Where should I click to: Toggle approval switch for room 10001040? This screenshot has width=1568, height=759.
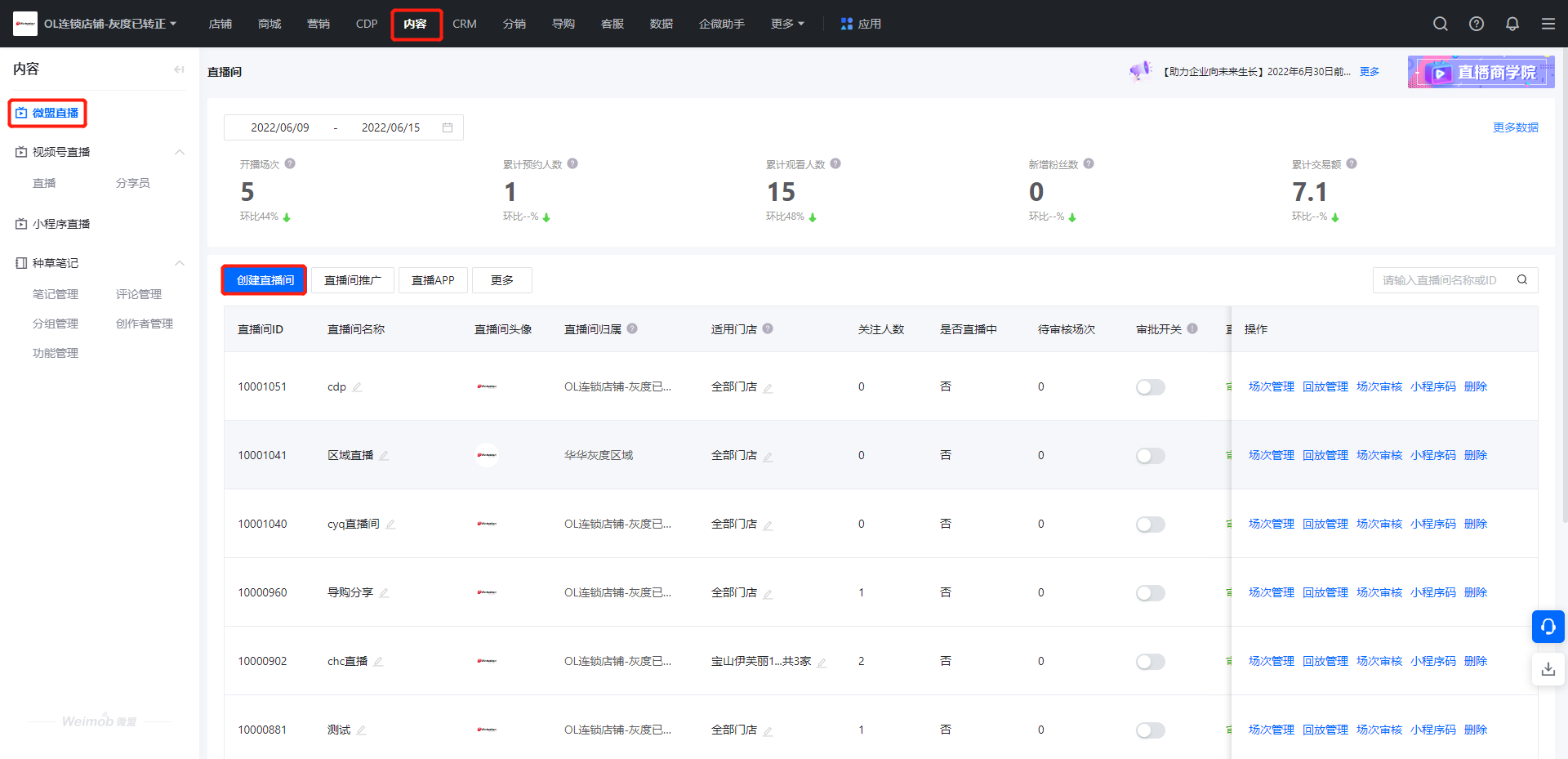(1151, 525)
